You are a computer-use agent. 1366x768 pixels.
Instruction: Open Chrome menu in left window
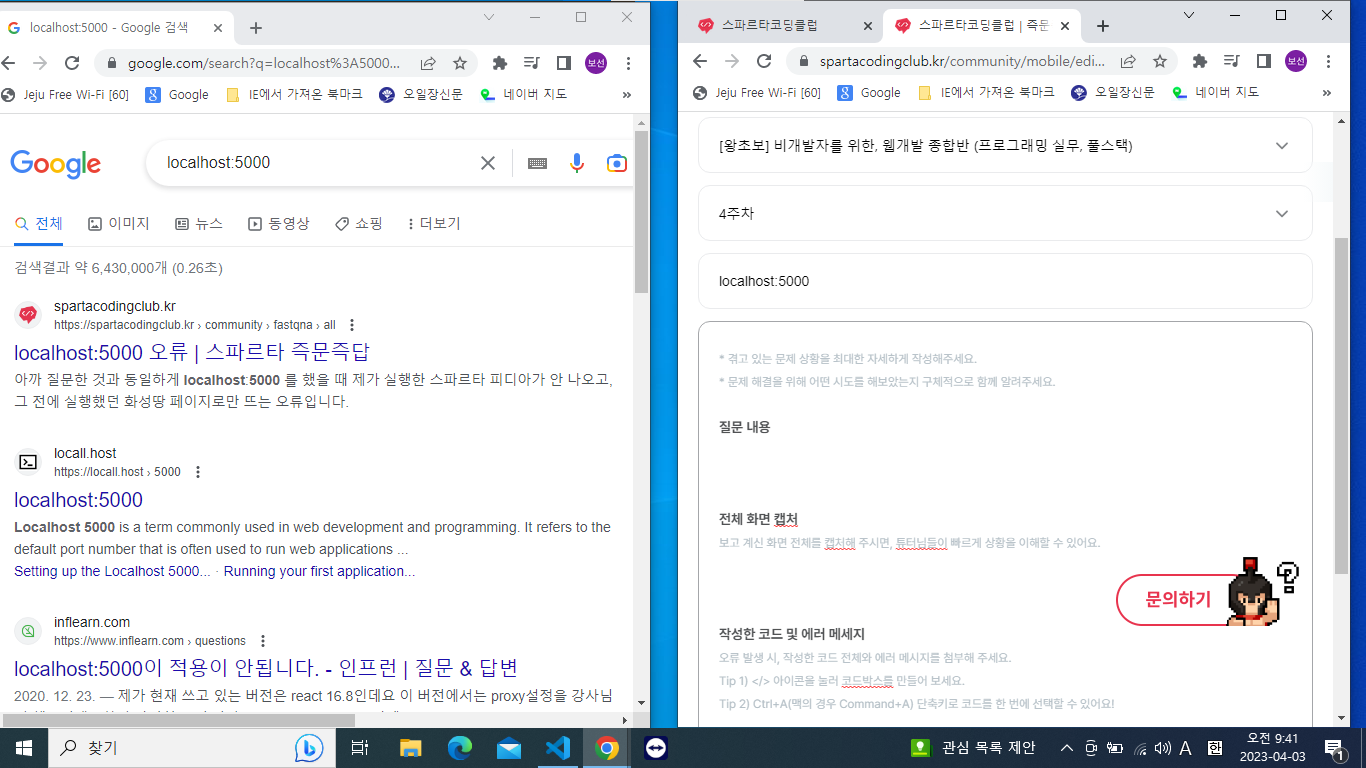tap(628, 63)
